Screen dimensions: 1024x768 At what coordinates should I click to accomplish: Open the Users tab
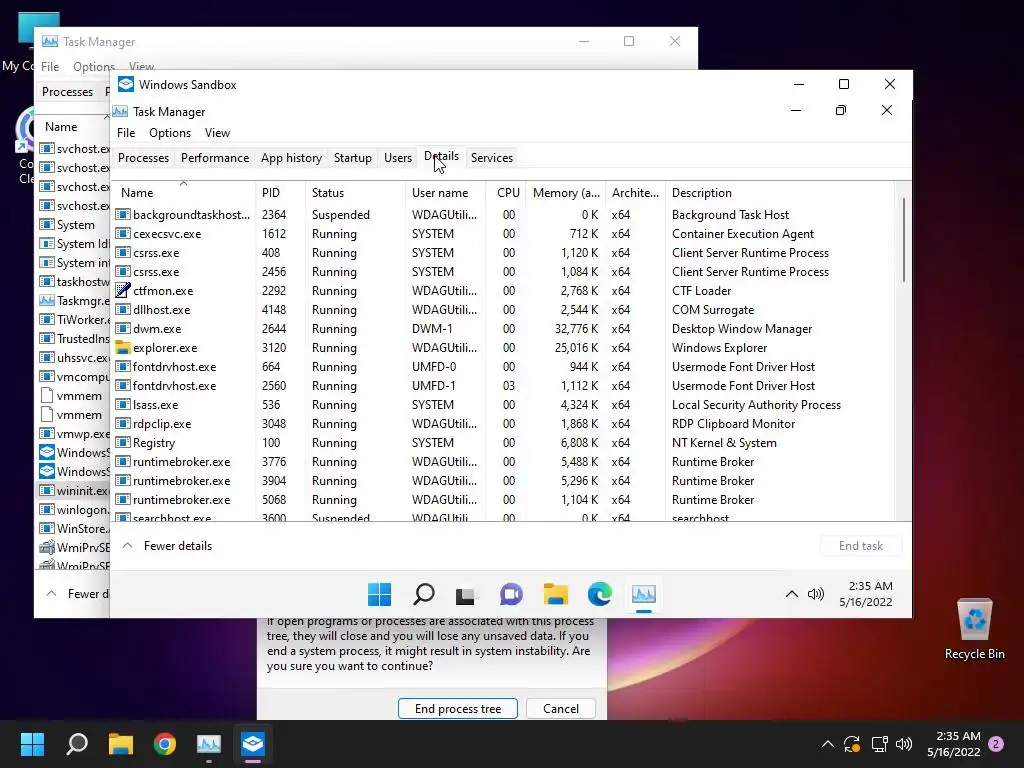tap(398, 158)
